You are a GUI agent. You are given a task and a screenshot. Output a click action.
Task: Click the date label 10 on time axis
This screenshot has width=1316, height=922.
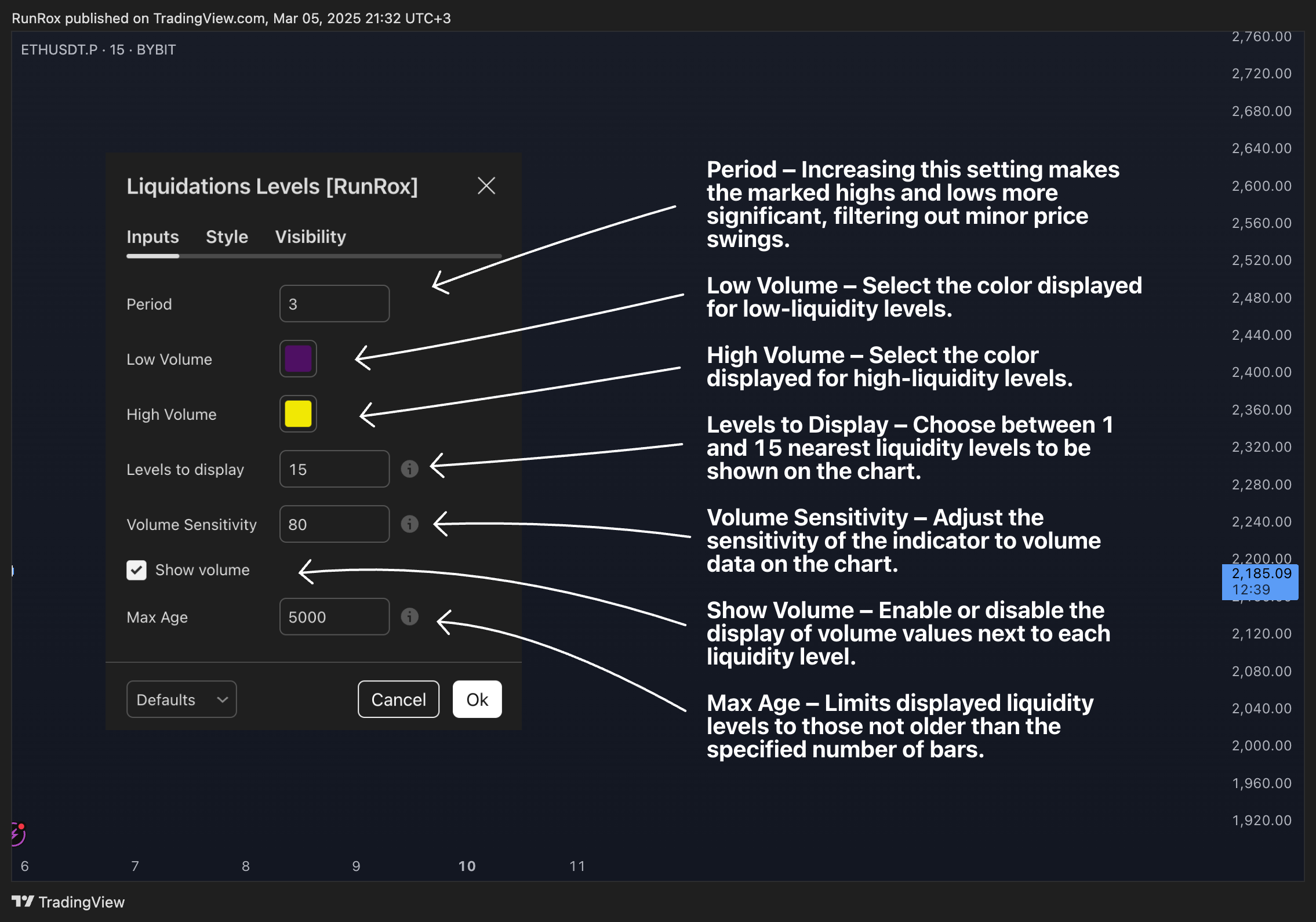(467, 866)
